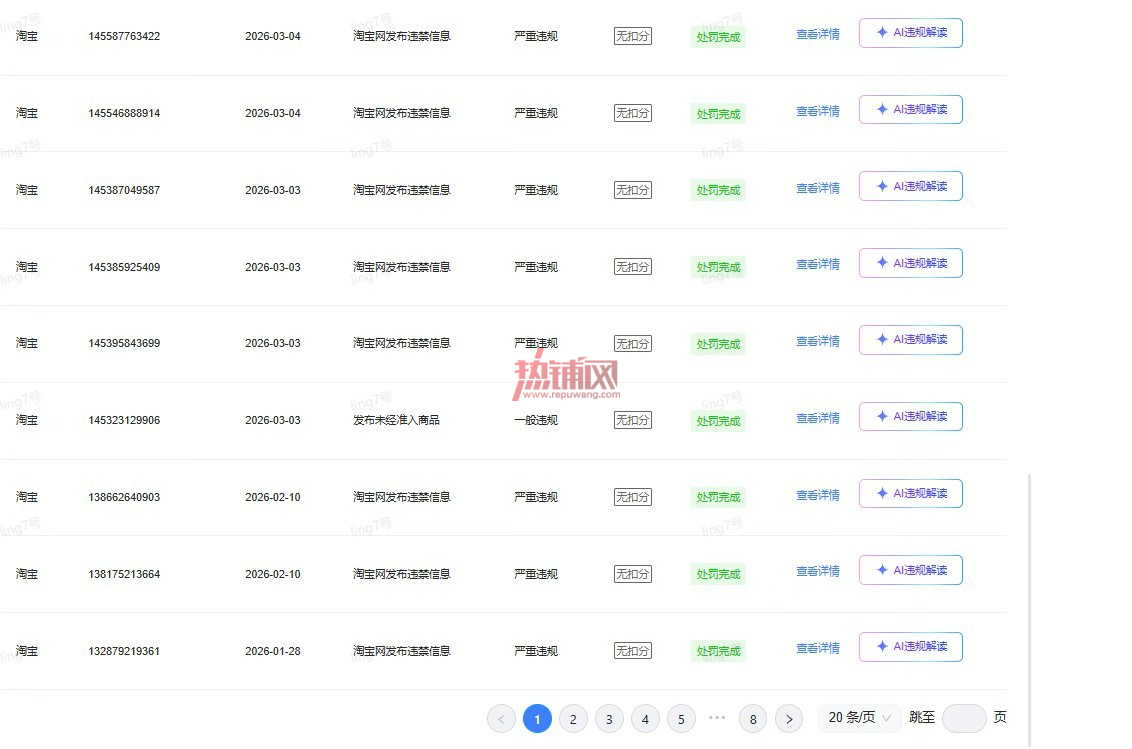Go to last page 8
The image size is (1132, 749).
click(753, 719)
